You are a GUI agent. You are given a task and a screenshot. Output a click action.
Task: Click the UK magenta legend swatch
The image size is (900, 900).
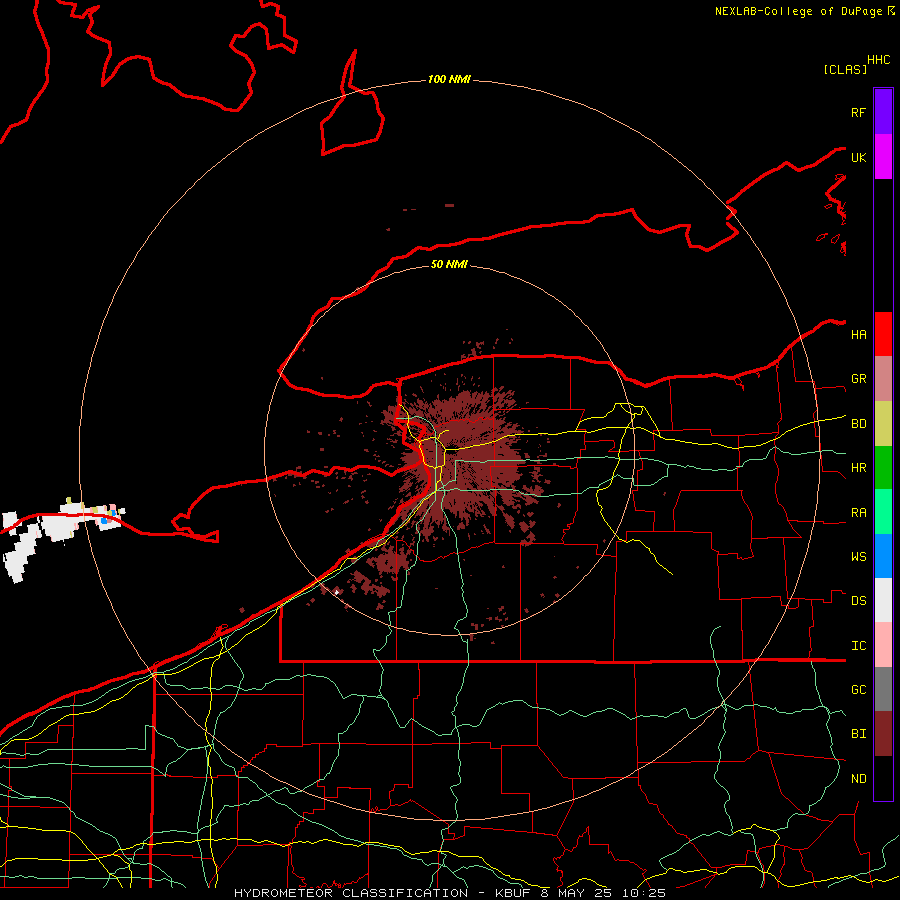point(883,157)
